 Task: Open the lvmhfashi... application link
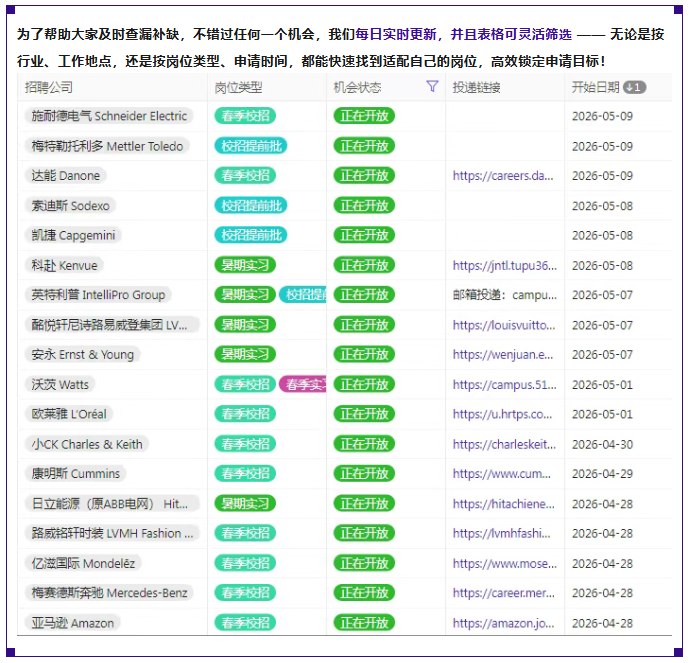coord(501,533)
